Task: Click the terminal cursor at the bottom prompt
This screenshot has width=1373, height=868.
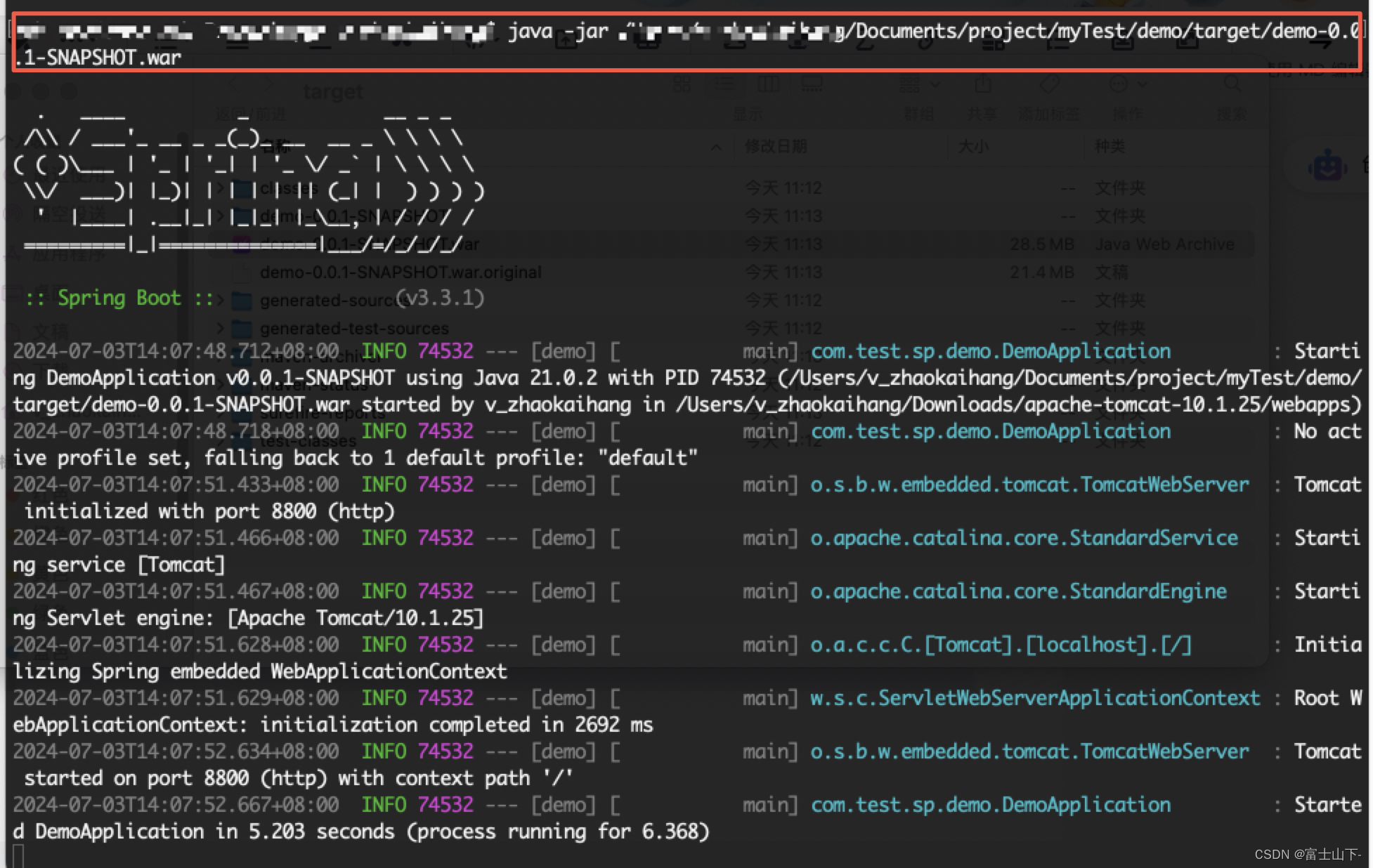Action: click(18, 856)
